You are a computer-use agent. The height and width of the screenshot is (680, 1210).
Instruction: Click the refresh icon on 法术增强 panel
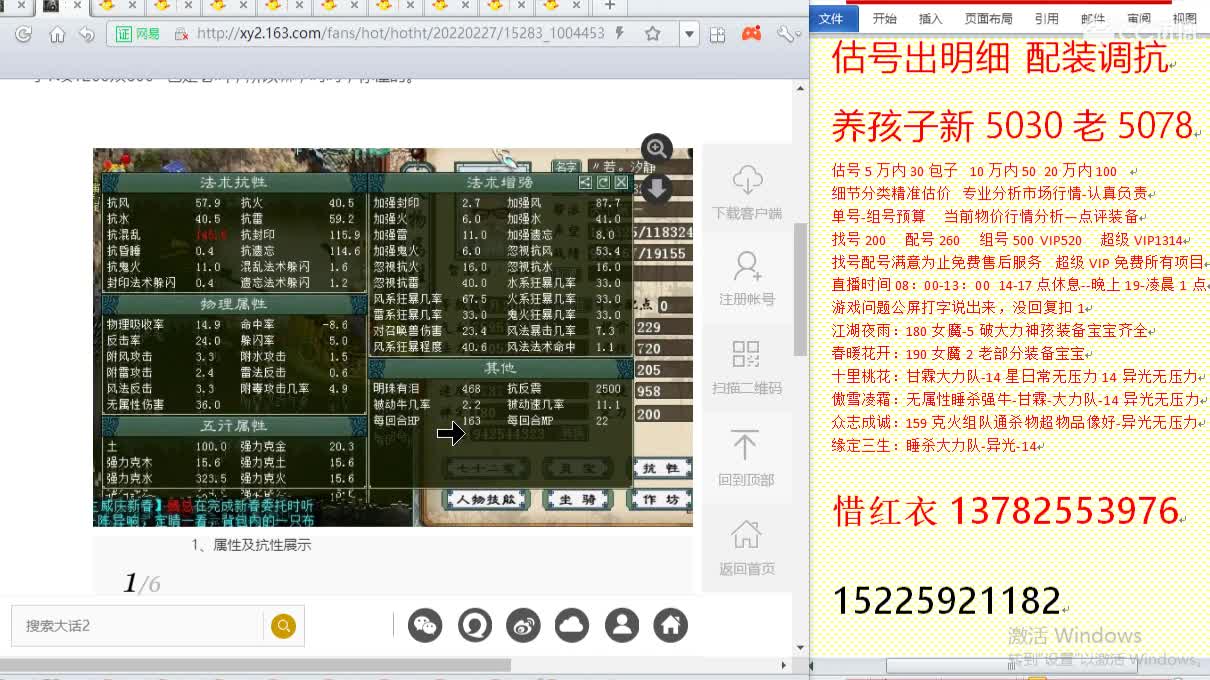pos(603,183)
